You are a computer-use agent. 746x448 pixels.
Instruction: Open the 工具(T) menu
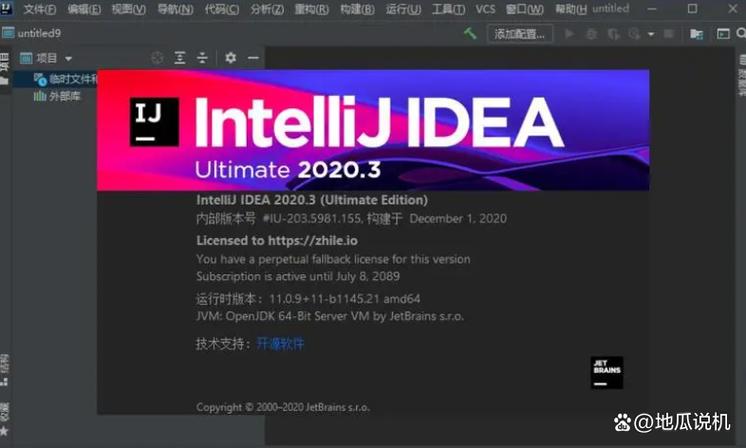pyautogui.click(x=448, y=9)
